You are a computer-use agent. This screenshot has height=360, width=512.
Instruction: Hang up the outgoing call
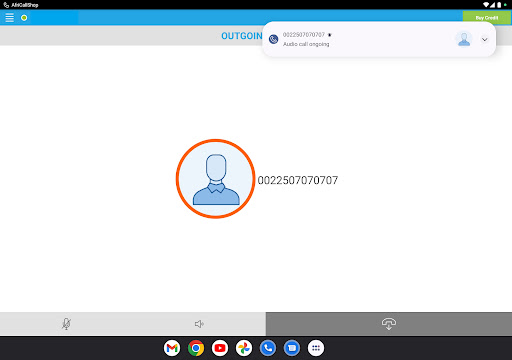click(389, 324)
